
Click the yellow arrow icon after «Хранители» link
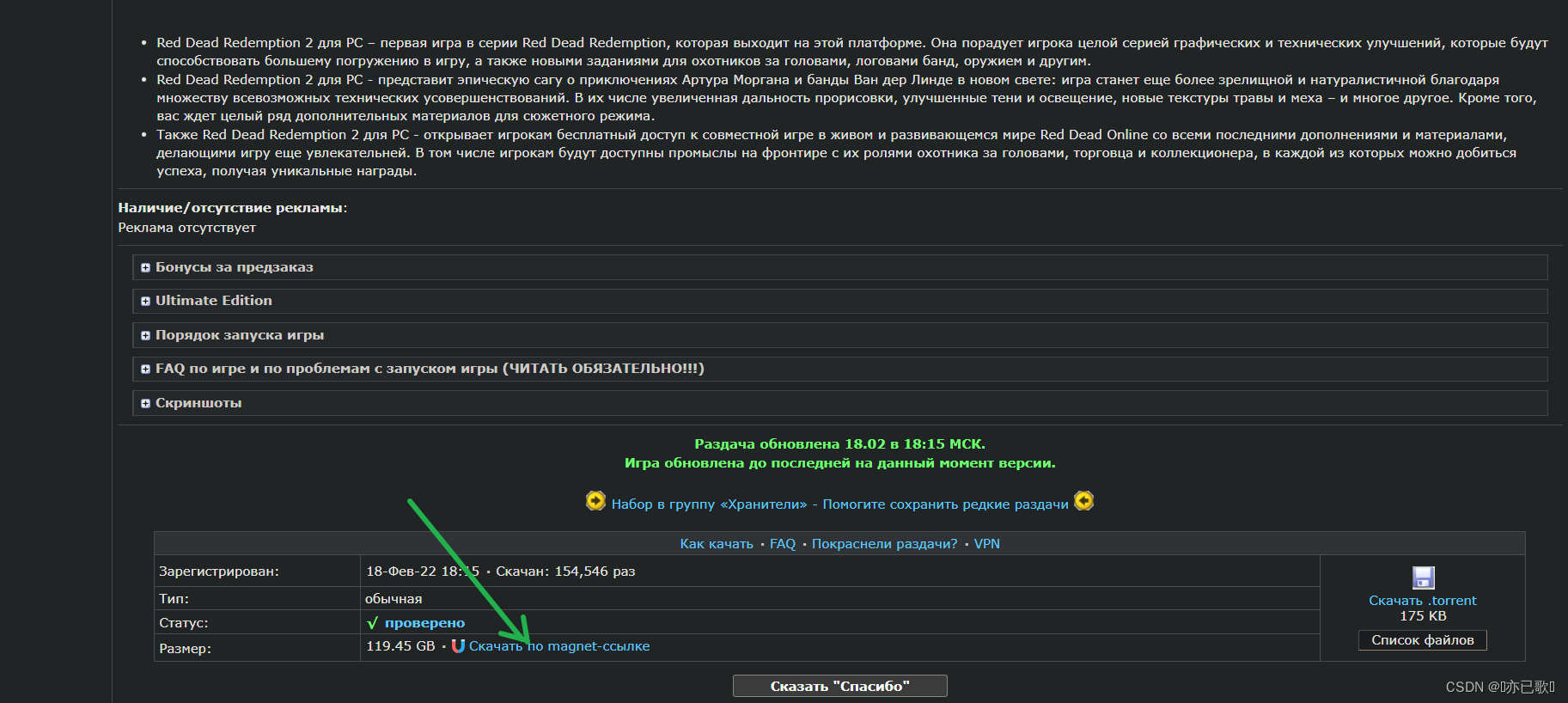[x=1084, y=501]
